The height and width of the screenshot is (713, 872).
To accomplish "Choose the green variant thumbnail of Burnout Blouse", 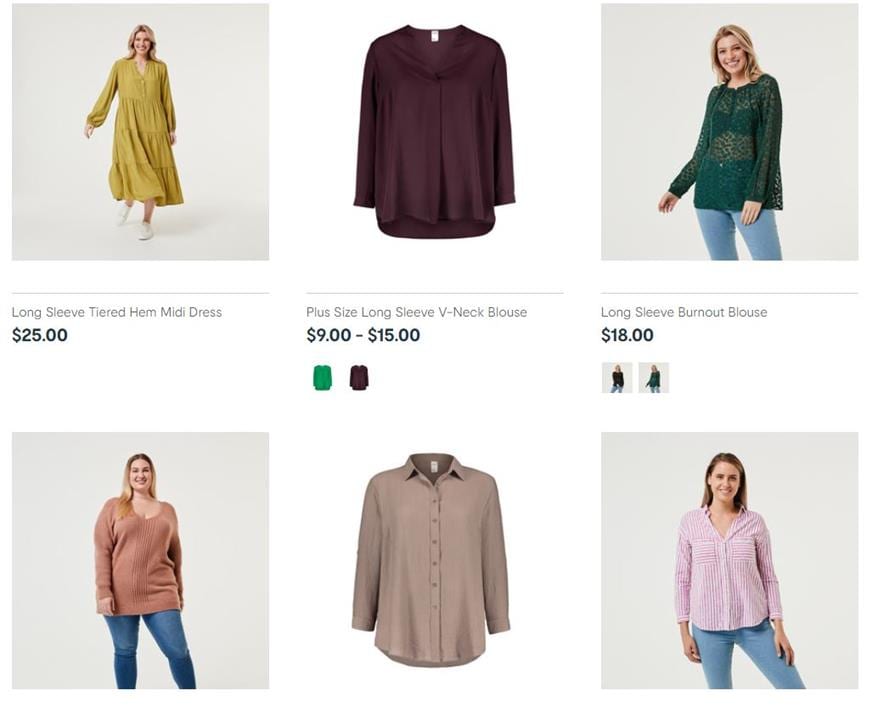I will (x=654, y=380).
